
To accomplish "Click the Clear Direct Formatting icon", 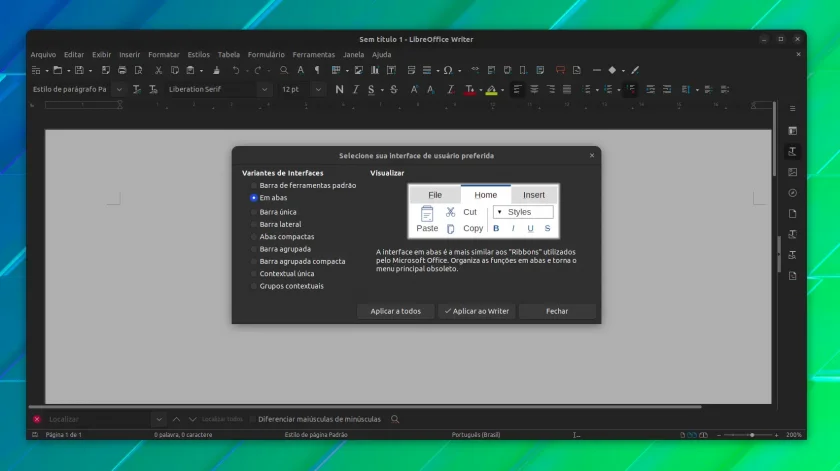I will (x=451, y=89).
